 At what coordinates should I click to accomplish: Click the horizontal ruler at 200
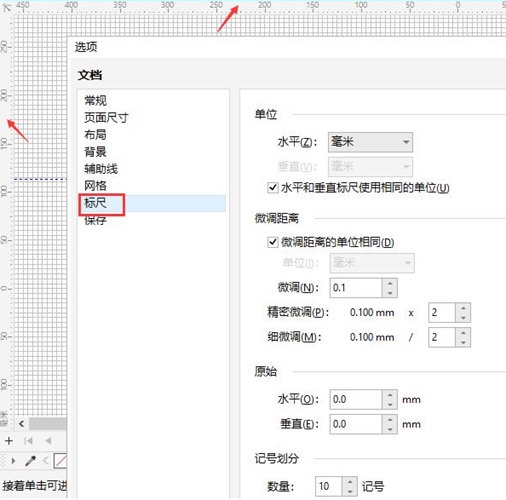[x=264, y=5]
